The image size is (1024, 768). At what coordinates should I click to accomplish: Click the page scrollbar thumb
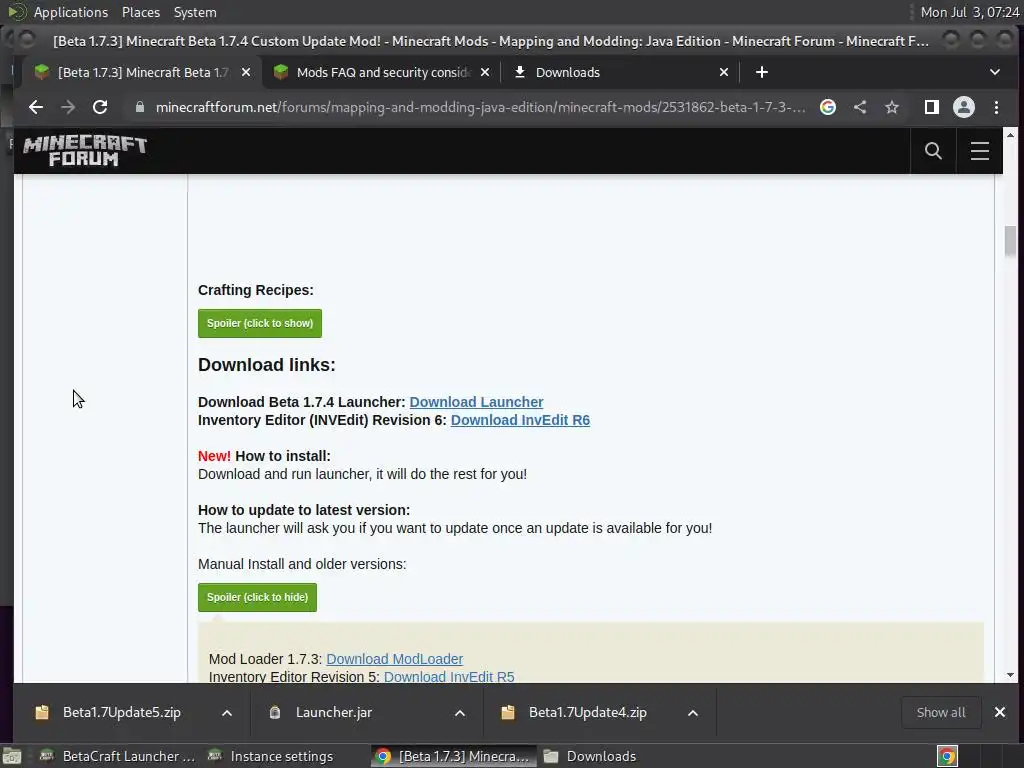pos(1010,241)
